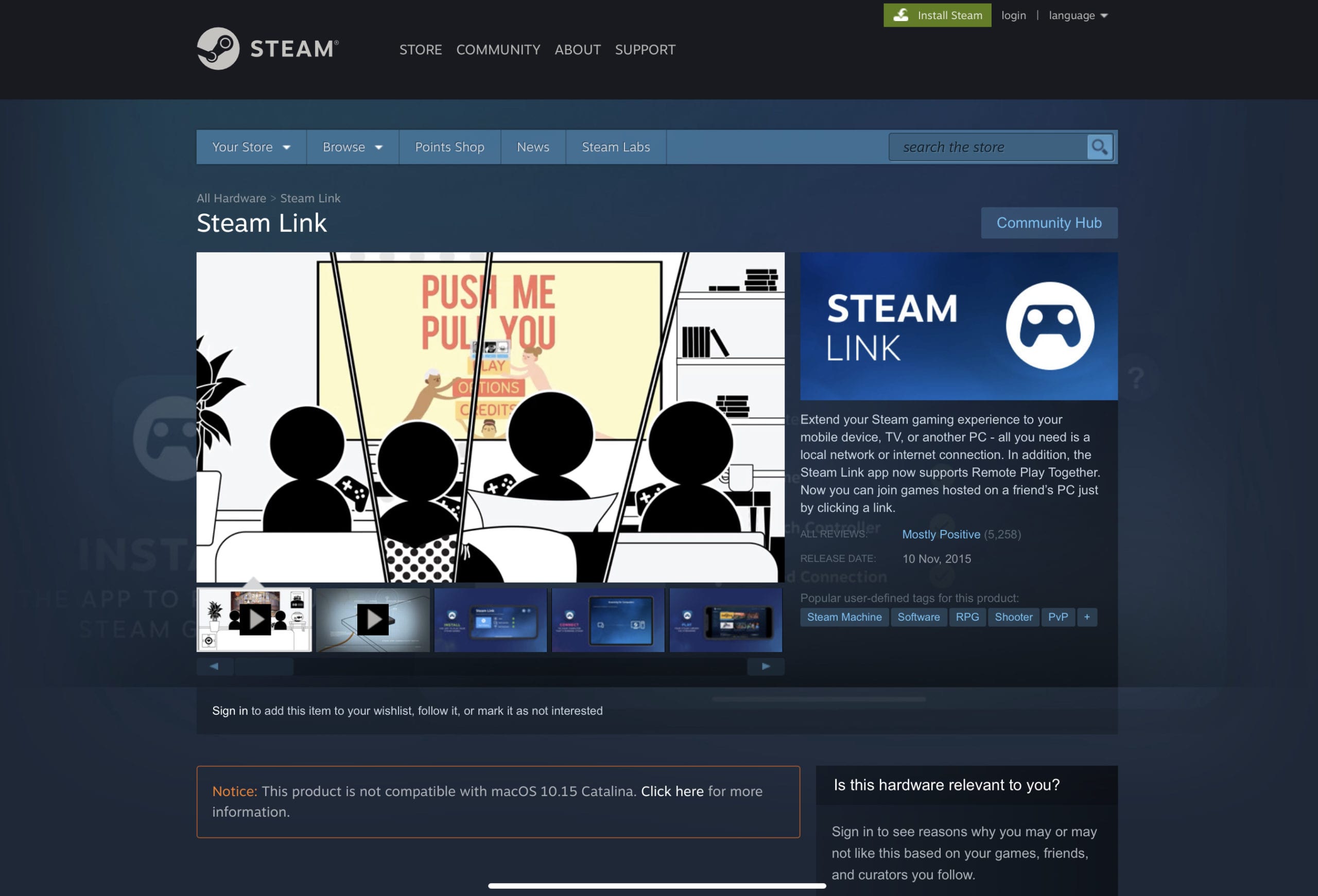Click the Steam Machine tag
This screenshot has width=1318, height=896.
point(844,617)
